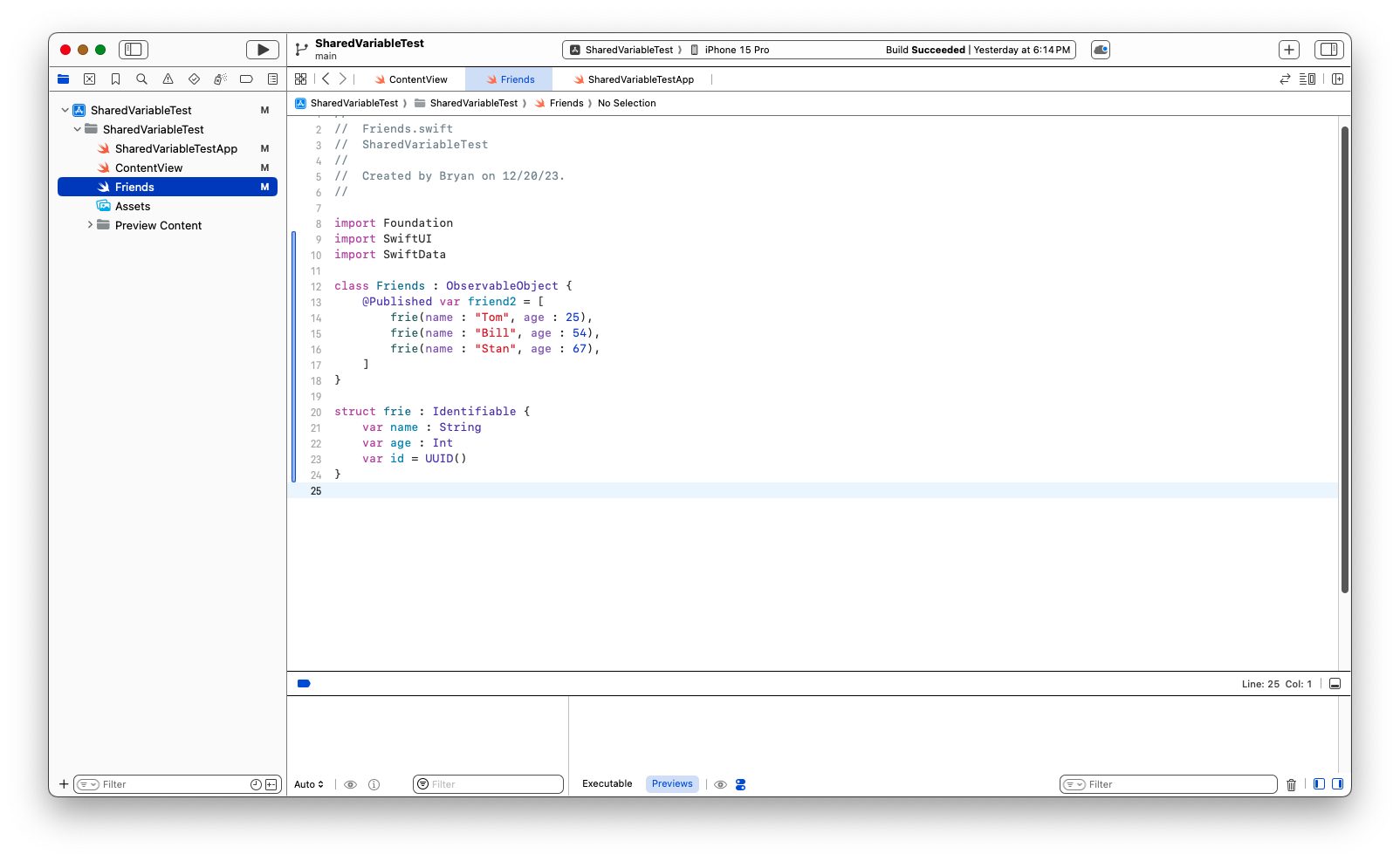Click the trash icon to clear console
The height and width of the screenshot is (861, 1400).
[1291, 785]
